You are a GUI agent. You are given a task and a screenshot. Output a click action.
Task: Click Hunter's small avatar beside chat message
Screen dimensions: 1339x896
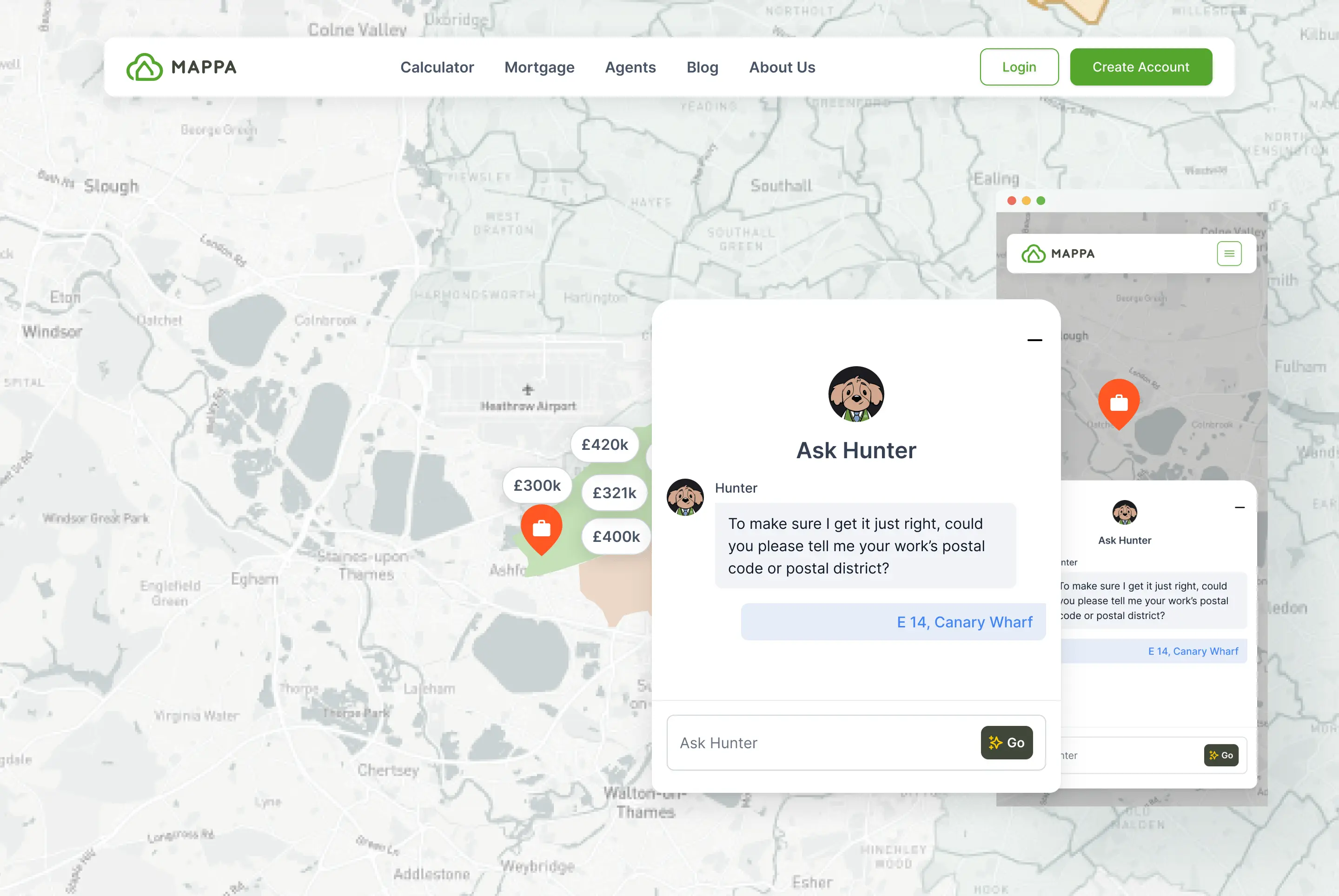[685, 497]
